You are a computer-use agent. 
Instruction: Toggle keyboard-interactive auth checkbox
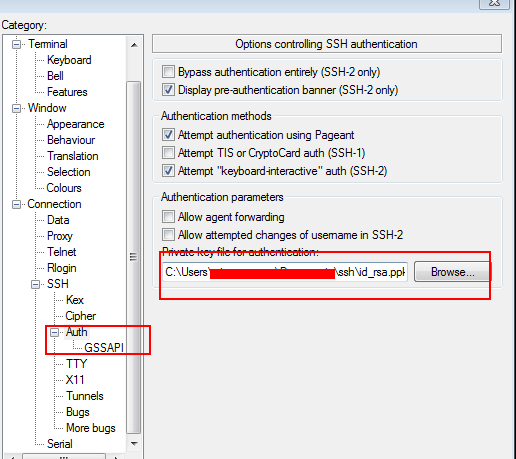[x=168, y=171]
